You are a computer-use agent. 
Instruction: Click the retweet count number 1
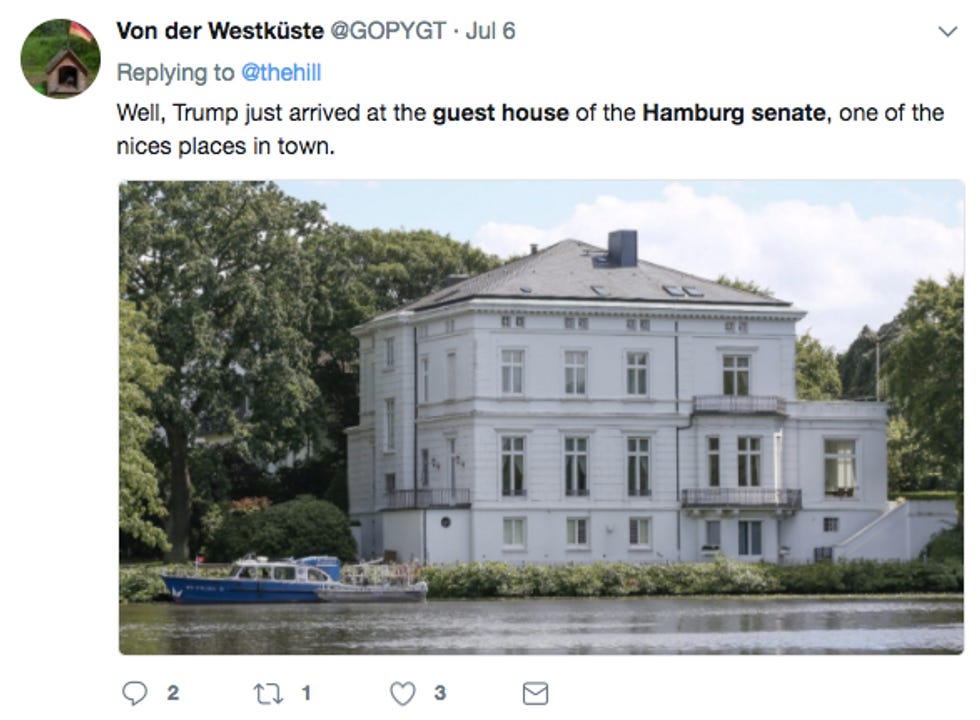(306, 693)
